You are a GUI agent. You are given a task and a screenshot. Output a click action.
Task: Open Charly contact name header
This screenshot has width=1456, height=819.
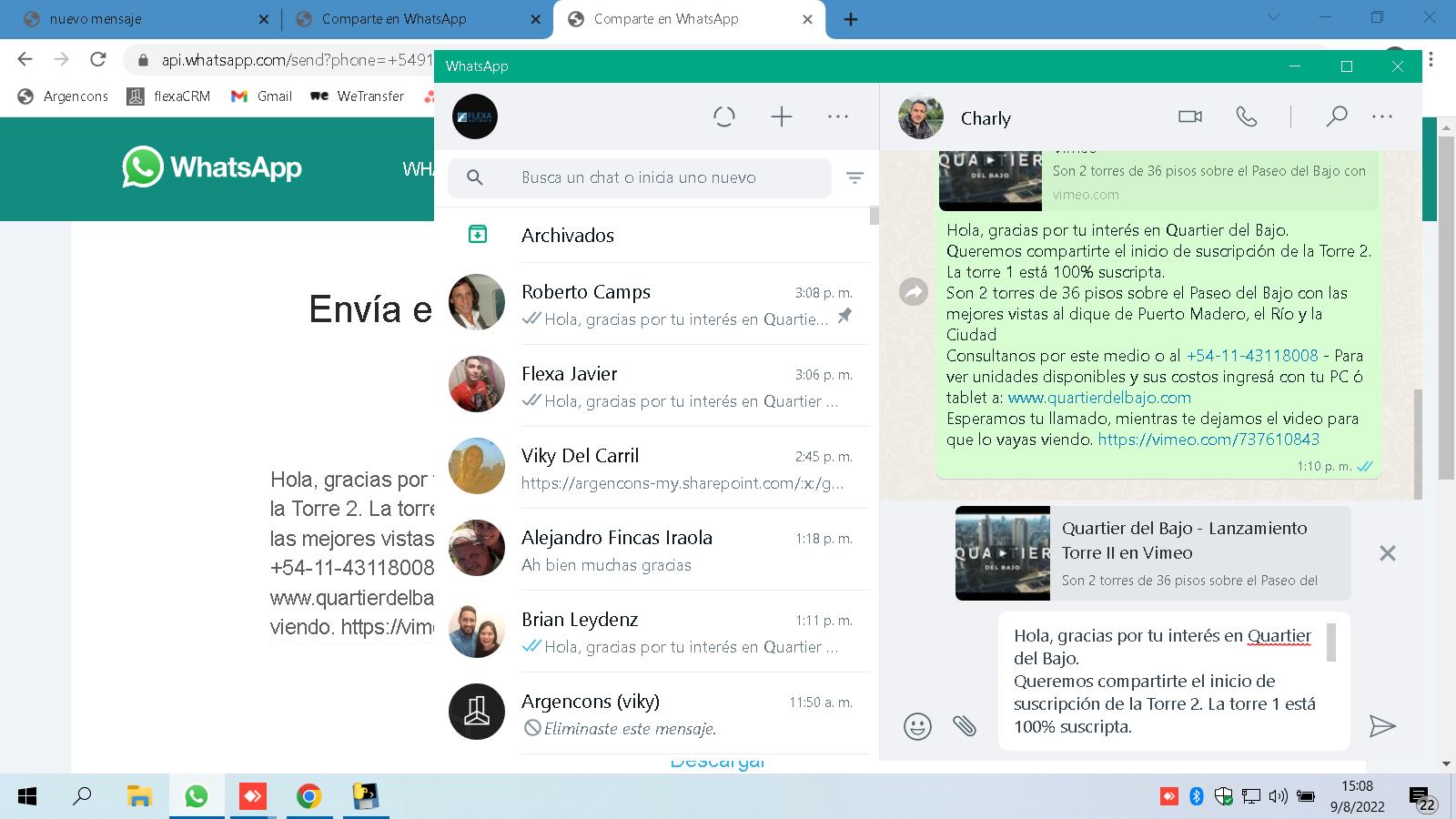tap(986, 118)
